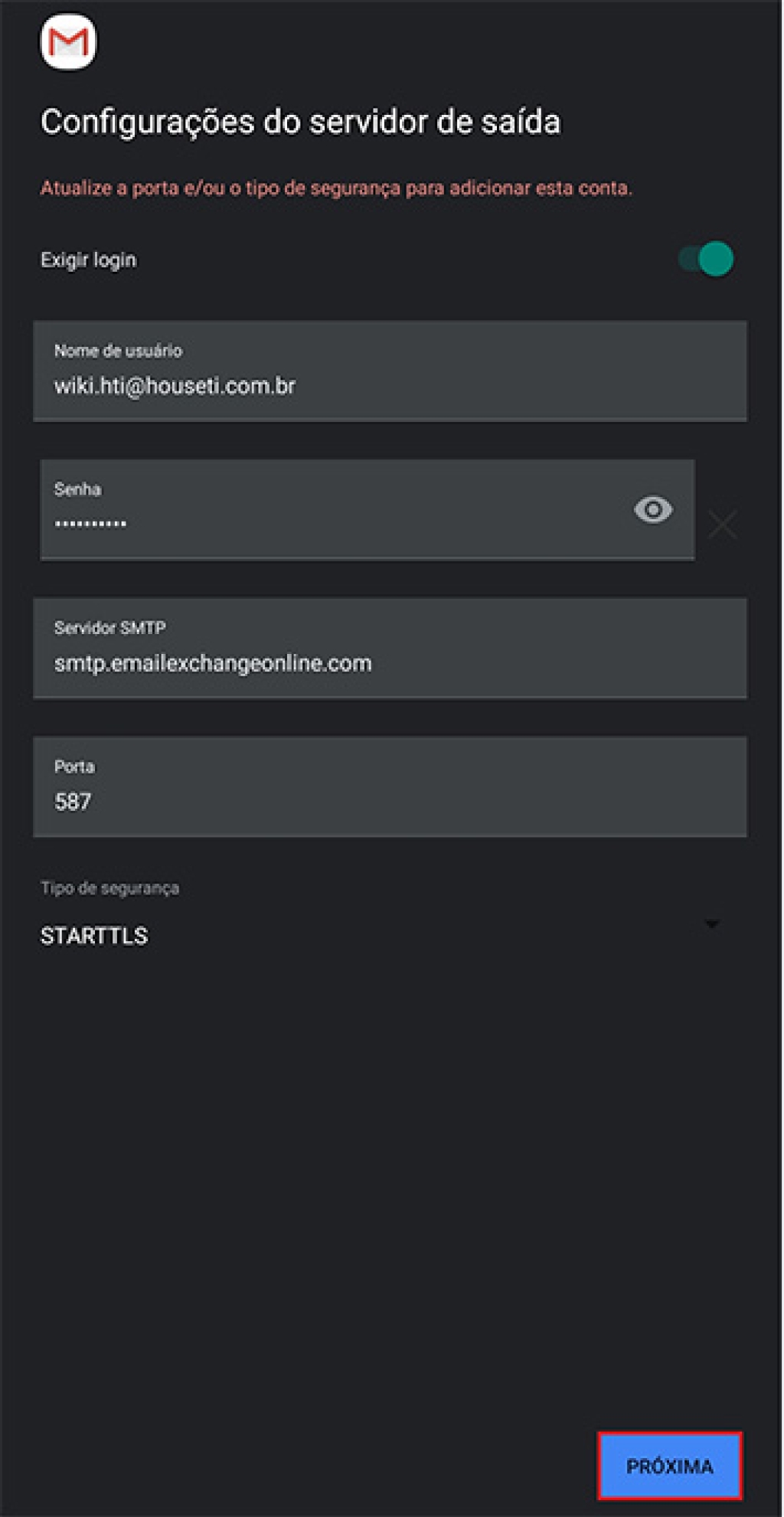Image resolution: width=784 pixels, height=1517 pixels.
Task: Continue with the PRÓXIMA button
Action: pos(670,1466)
